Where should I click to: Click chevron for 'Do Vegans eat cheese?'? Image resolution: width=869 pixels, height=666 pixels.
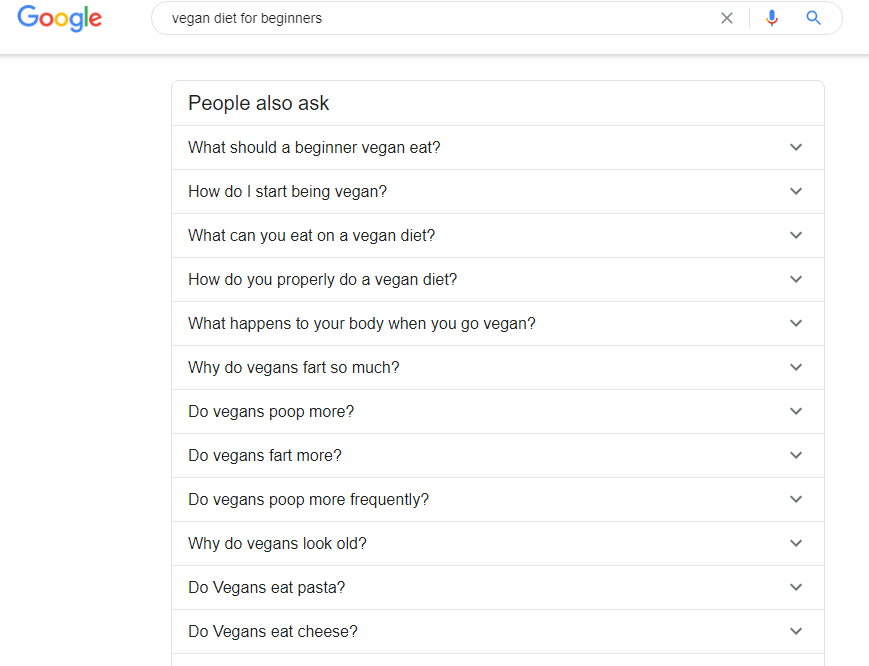[x=796, y=631]
